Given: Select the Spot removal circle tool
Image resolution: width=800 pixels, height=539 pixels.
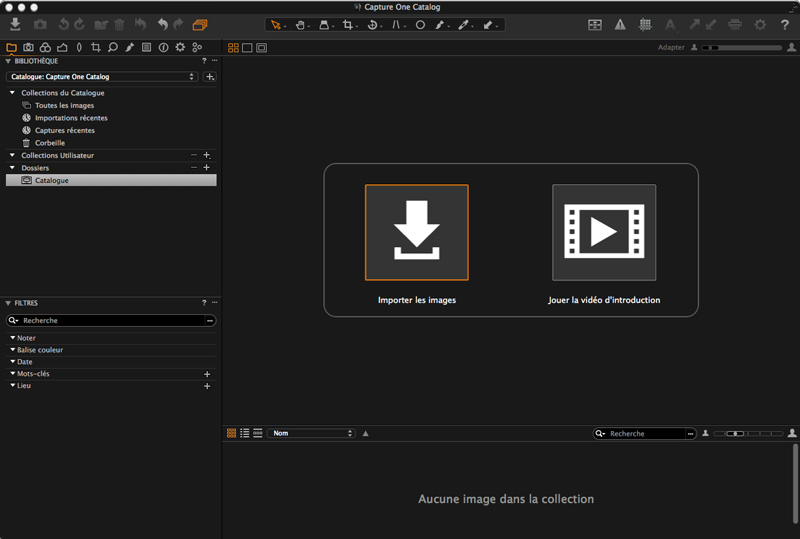Looking at the screenshot, I should pos(420,24).
